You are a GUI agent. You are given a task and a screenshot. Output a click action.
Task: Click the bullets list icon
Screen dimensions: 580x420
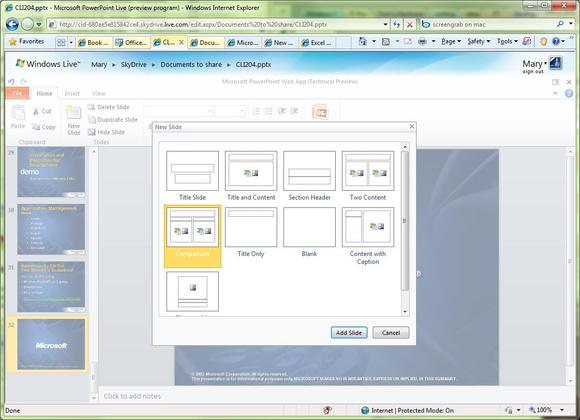click(x=256, y=111)
